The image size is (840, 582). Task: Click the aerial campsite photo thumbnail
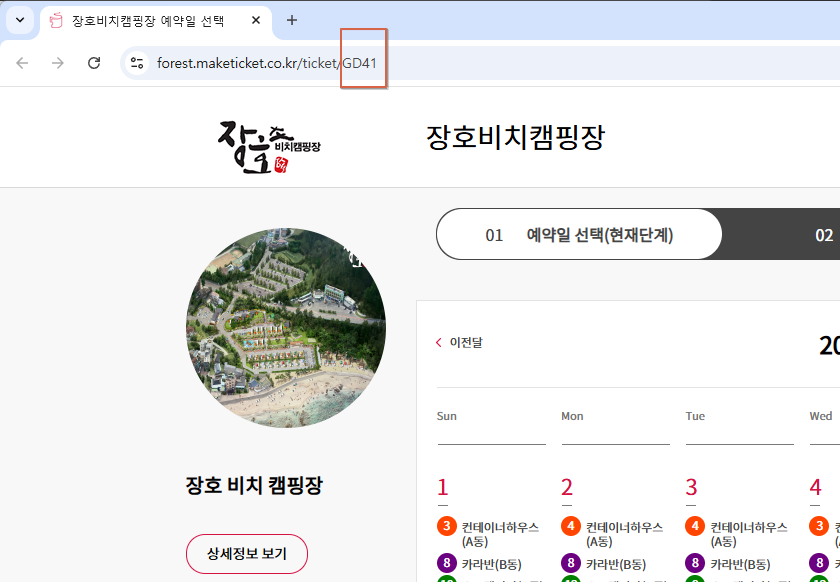tap(286, 328)
